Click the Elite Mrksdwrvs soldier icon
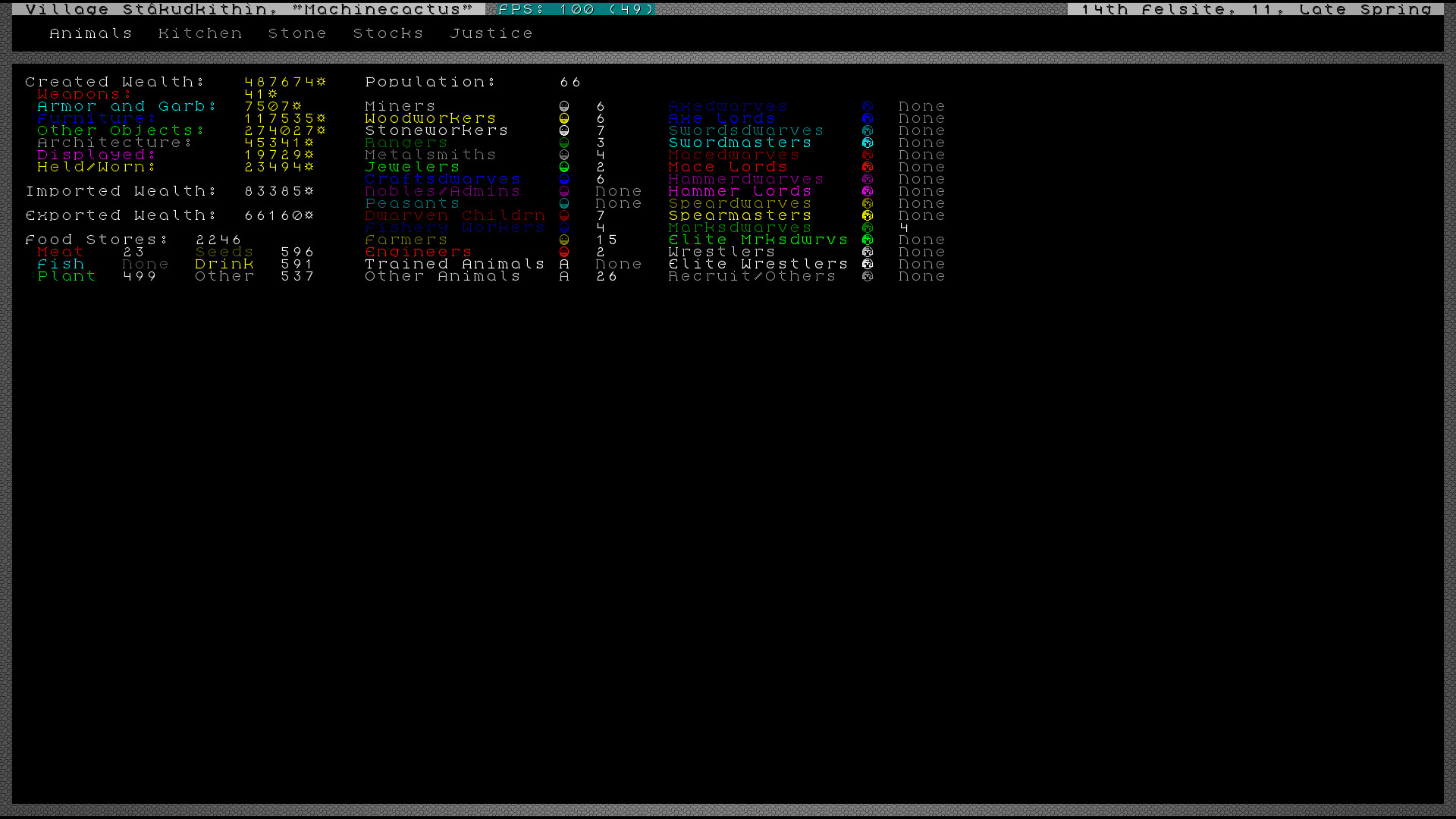 (868, 240)
